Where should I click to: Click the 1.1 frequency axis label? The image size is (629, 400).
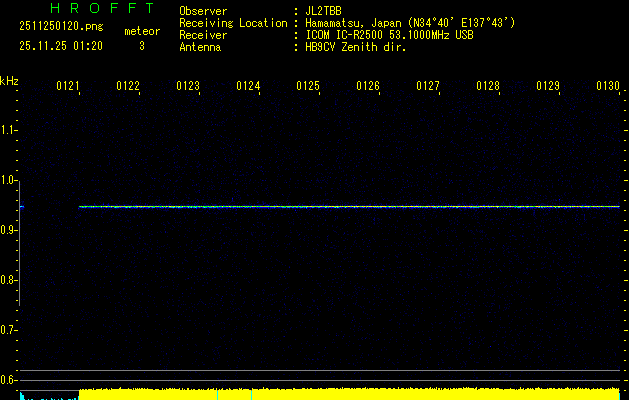coord(9,130)
